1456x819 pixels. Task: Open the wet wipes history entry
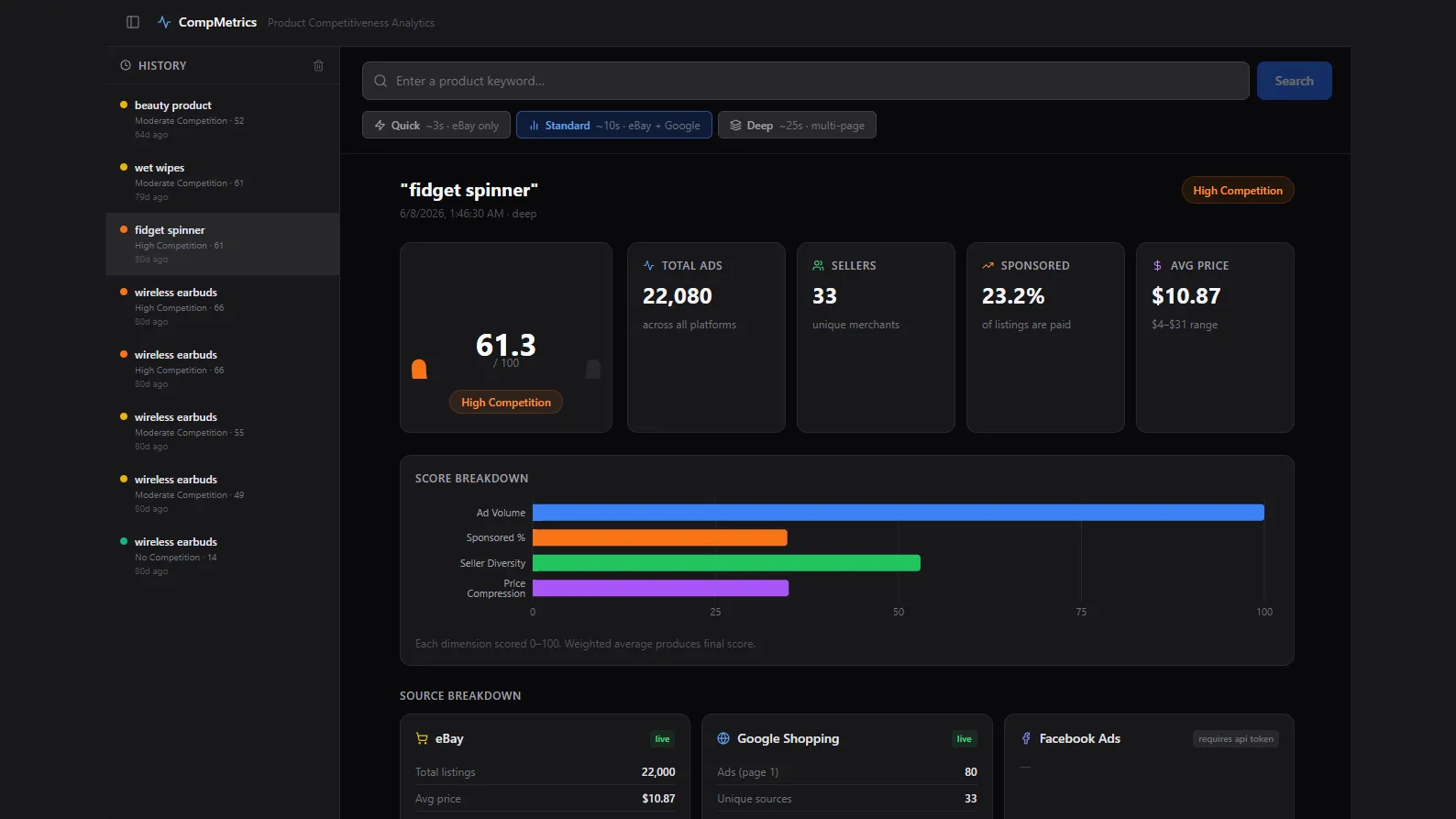click(x=223, y=182)
